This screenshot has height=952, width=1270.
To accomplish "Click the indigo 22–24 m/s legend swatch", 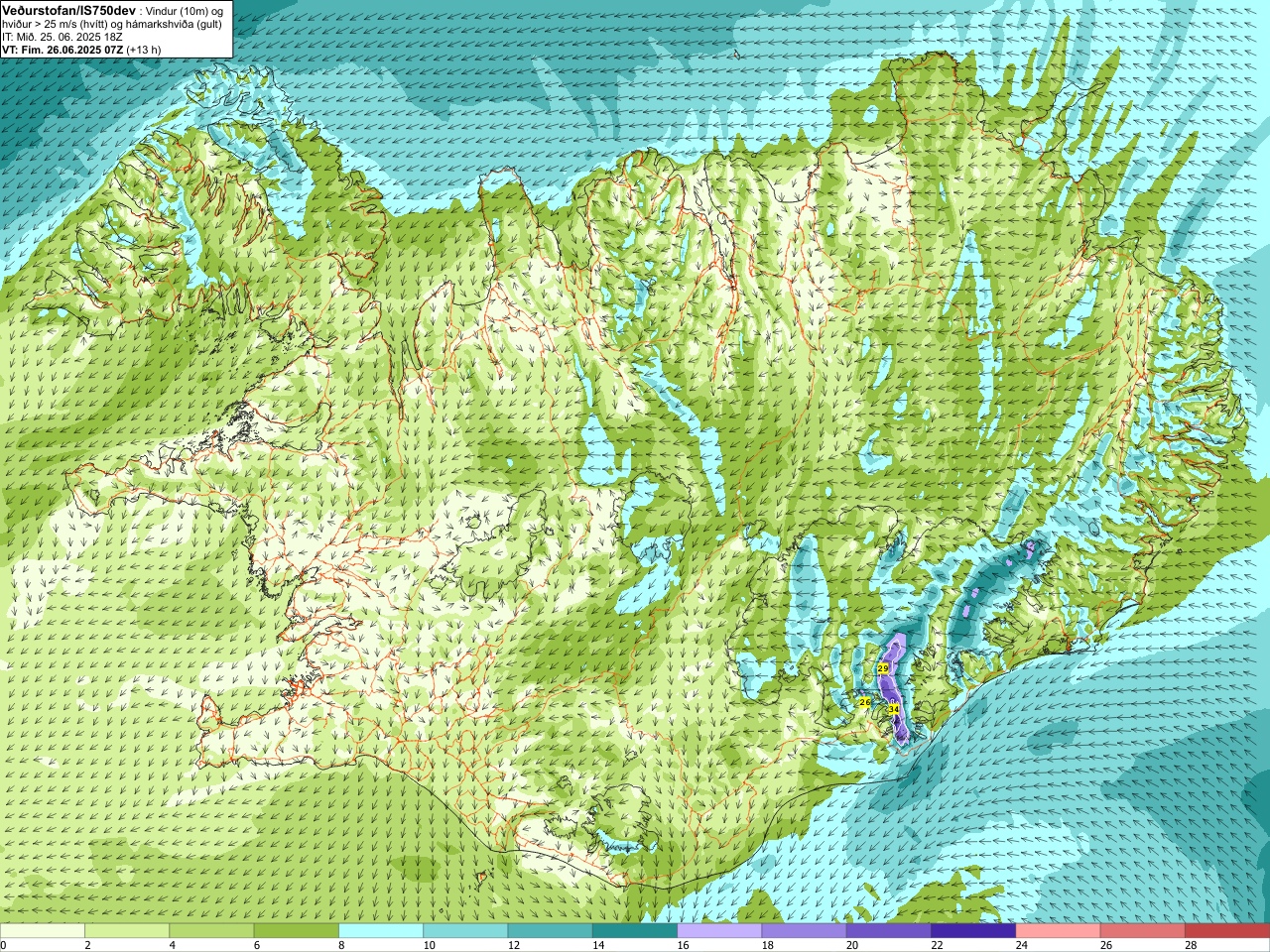I will point(973,931).
